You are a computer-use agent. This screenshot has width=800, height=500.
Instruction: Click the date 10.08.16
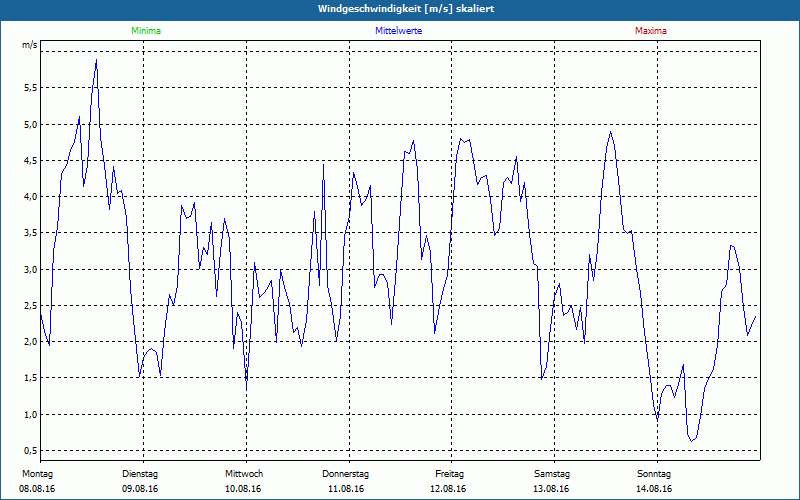[x=243, y=489]
